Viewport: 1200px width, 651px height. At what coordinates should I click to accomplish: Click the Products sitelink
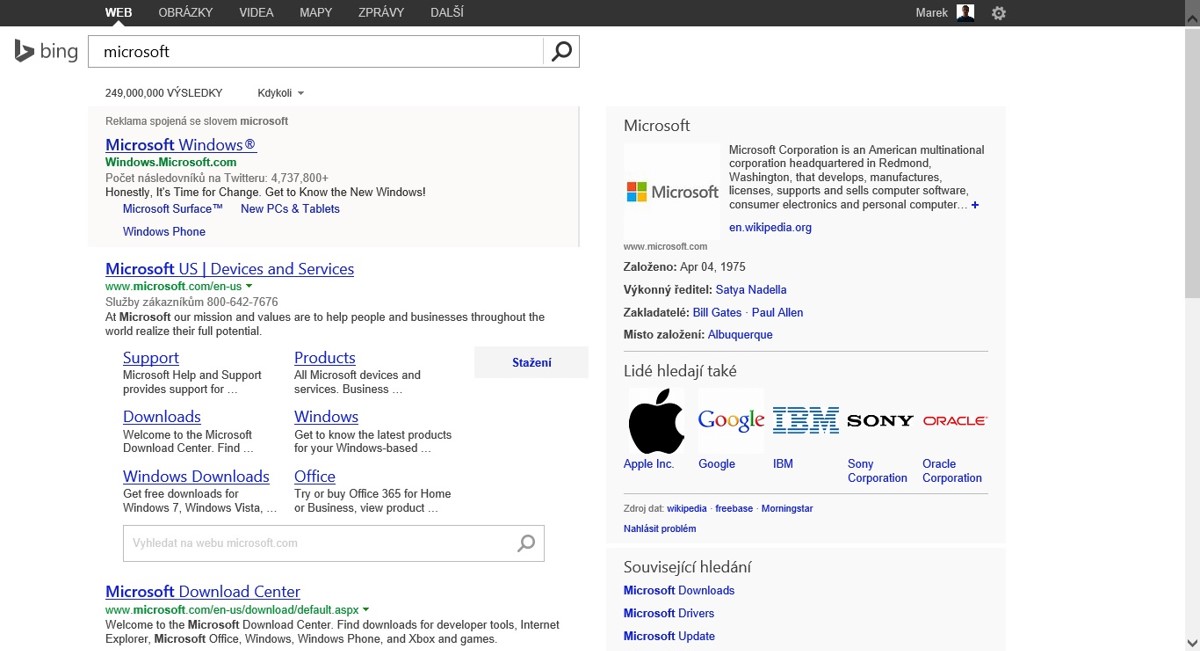click(x=325, y=358)
